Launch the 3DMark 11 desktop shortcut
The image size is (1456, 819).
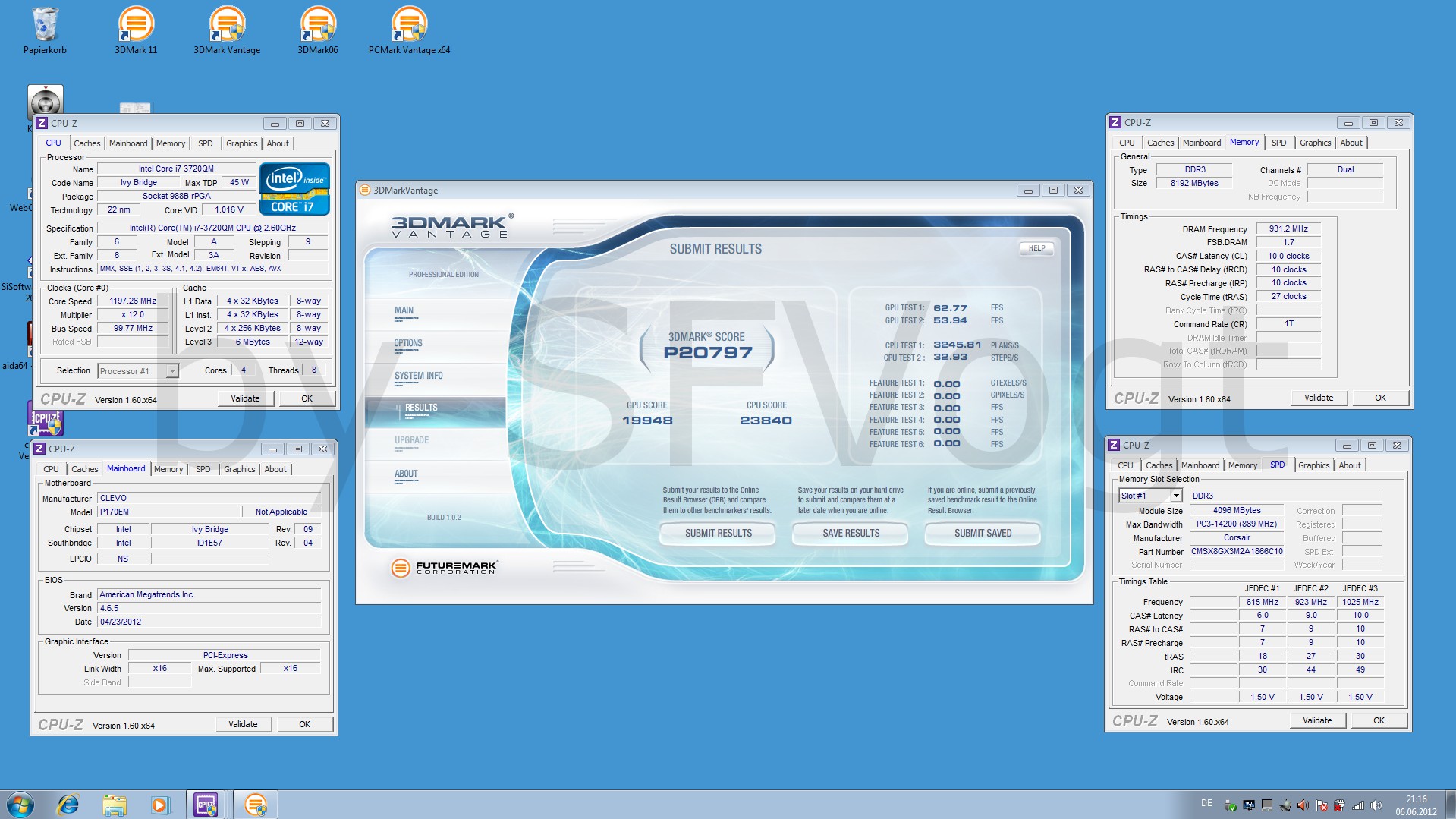[x=136, y=30]
